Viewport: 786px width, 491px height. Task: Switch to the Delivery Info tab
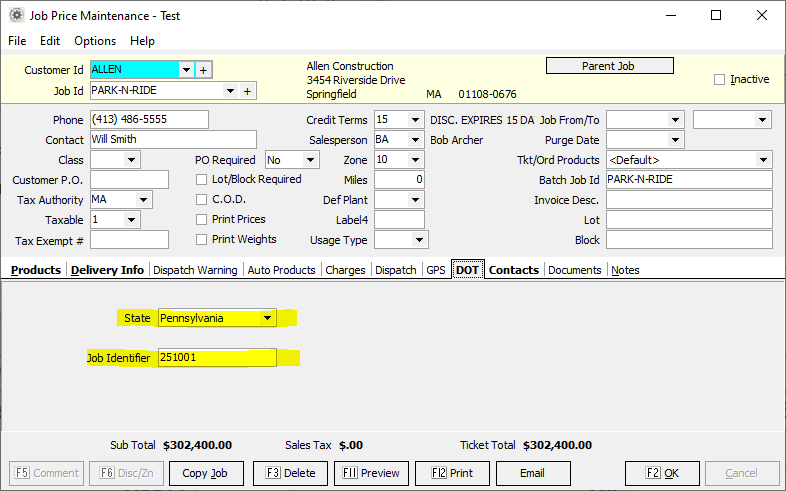tap(107, 270)
